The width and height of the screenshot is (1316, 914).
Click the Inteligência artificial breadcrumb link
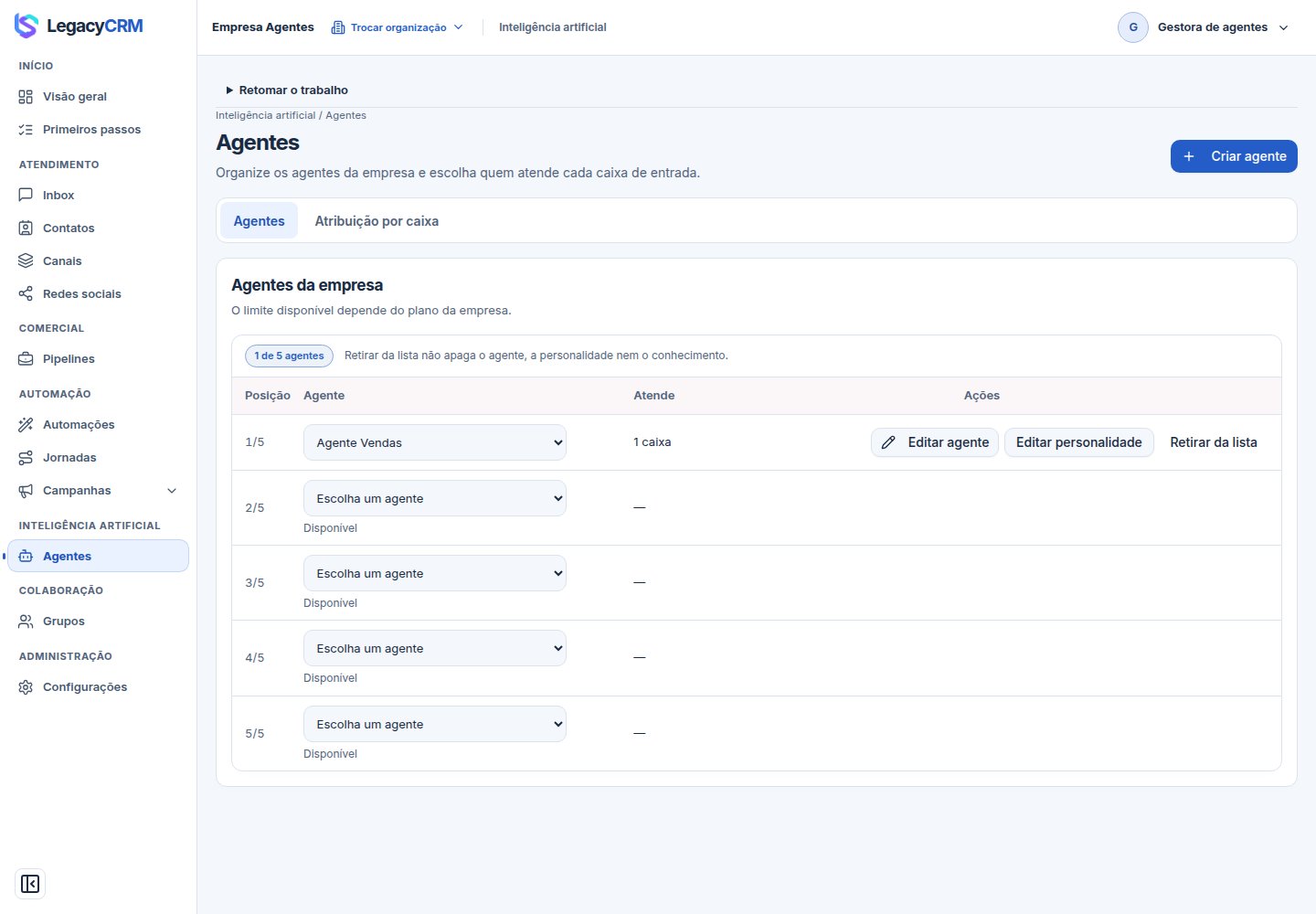[x=265, y=115]
